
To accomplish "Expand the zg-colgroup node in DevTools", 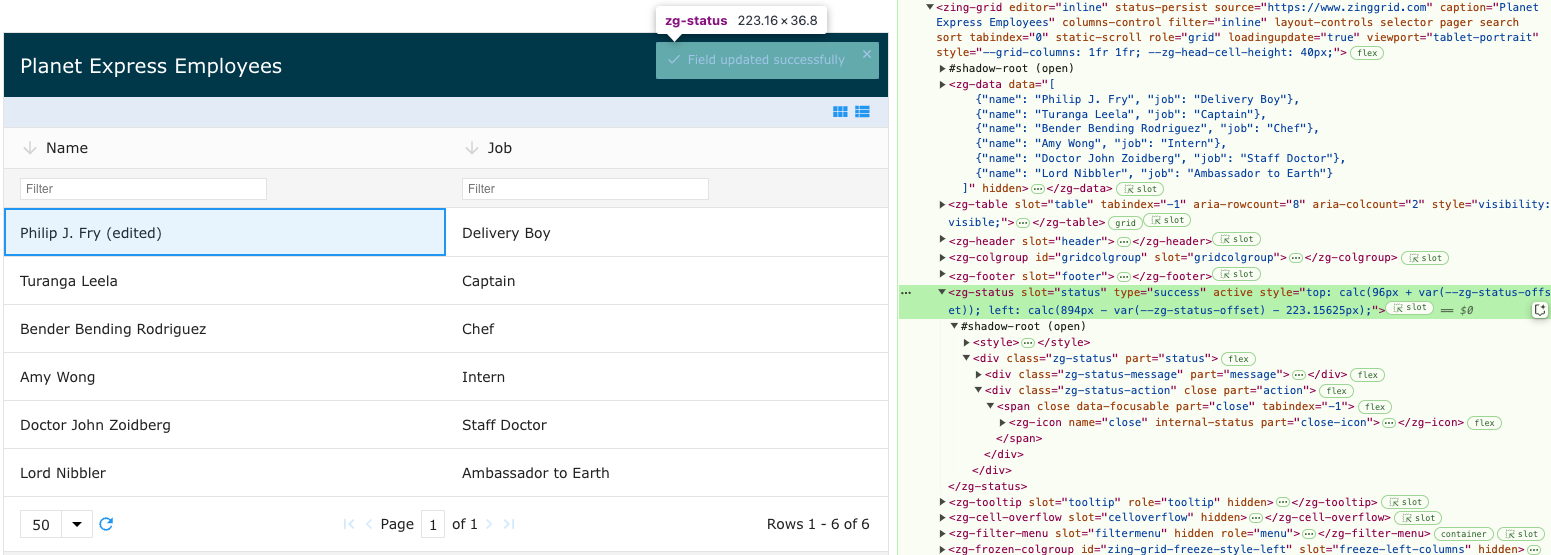I will coord(942,258).
